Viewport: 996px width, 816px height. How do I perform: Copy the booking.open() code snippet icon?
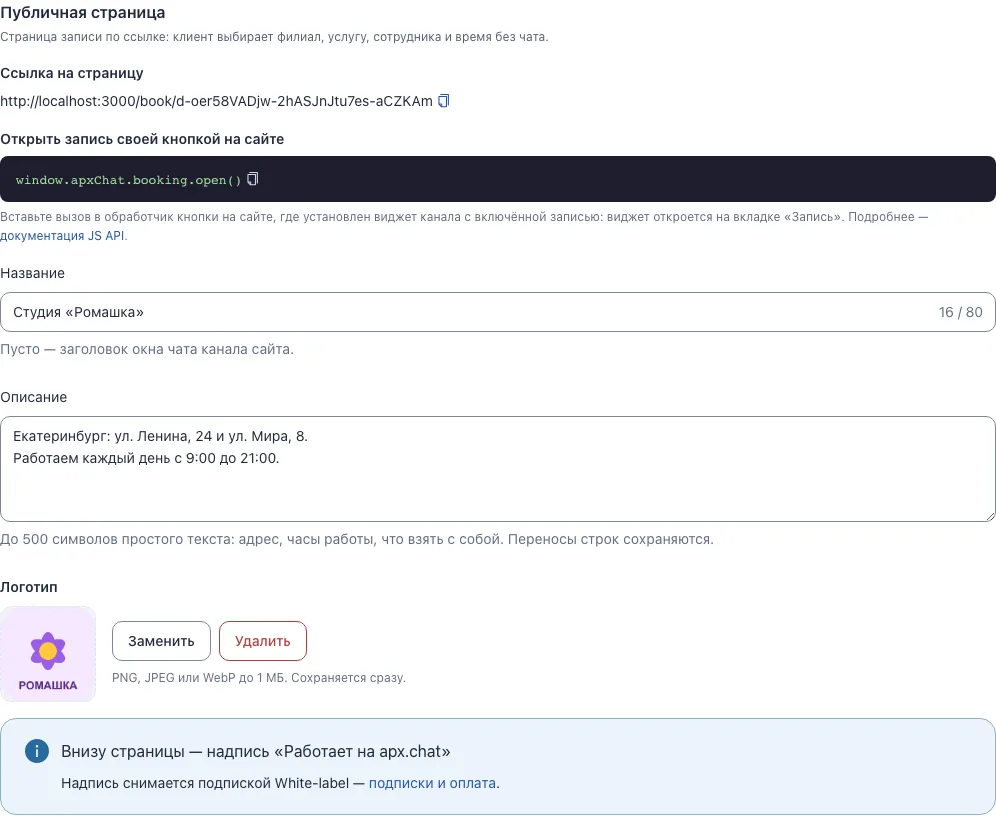(252, 179)
